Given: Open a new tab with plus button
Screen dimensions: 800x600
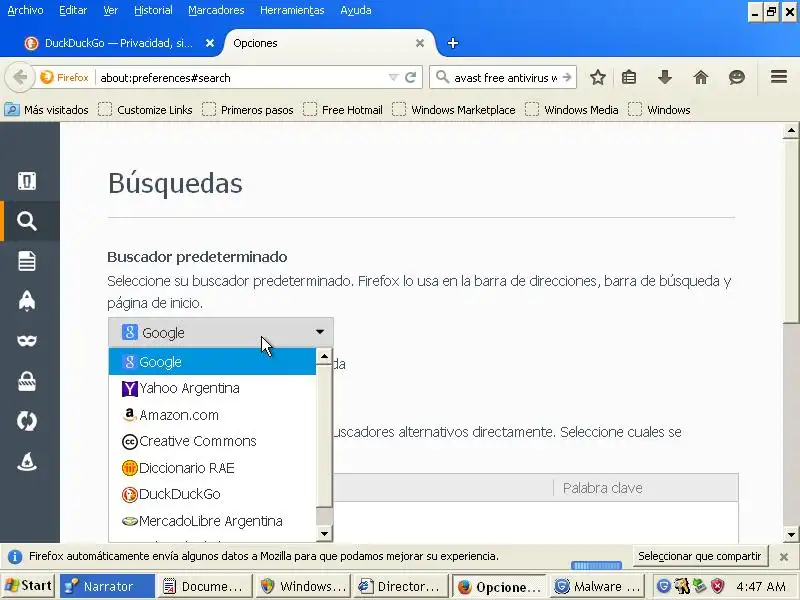Looking at the screenshot, I should click(453, 43).
